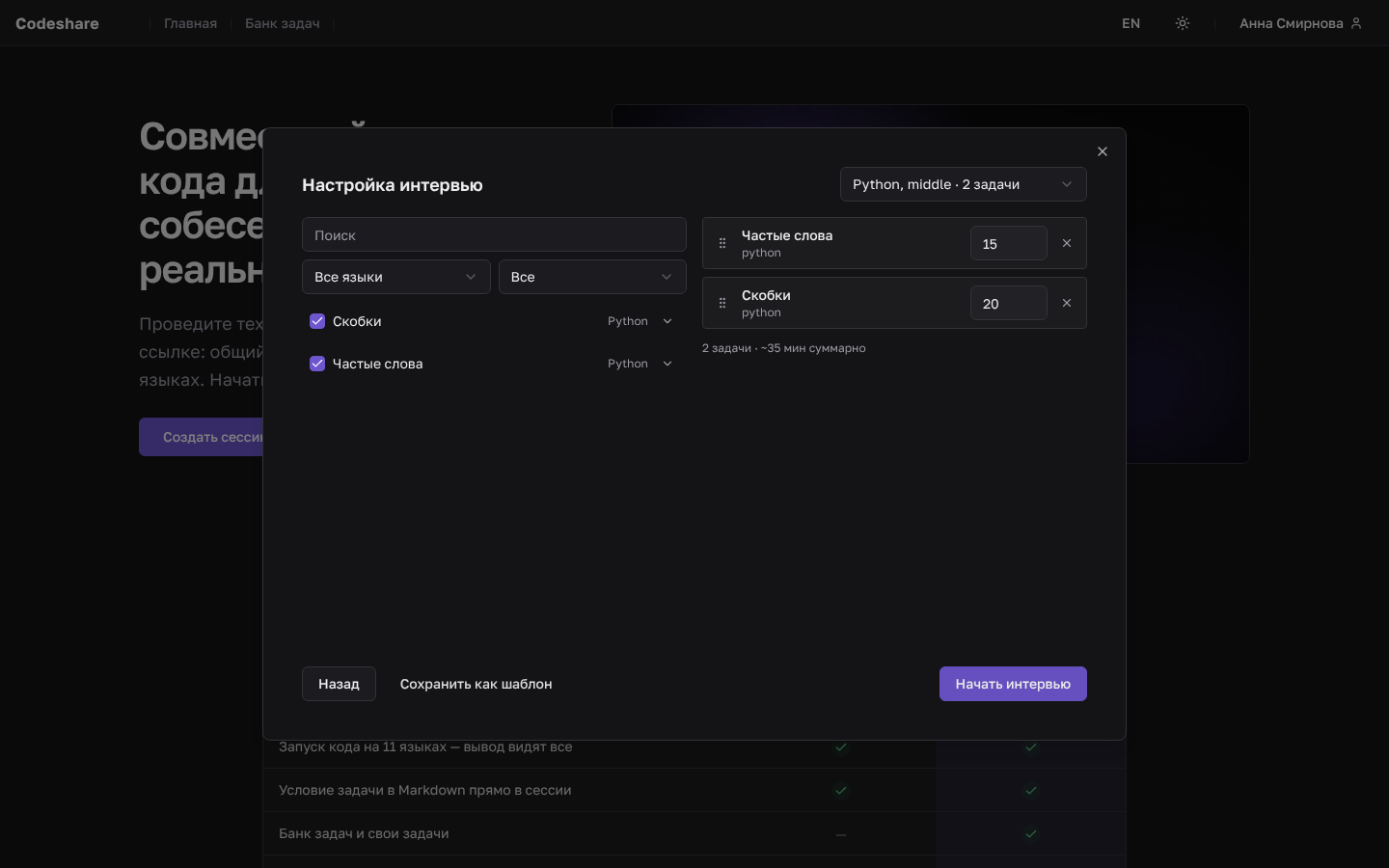Open the Все языки language filter
Screen dimensions: 1389x868
click(396, 277)
